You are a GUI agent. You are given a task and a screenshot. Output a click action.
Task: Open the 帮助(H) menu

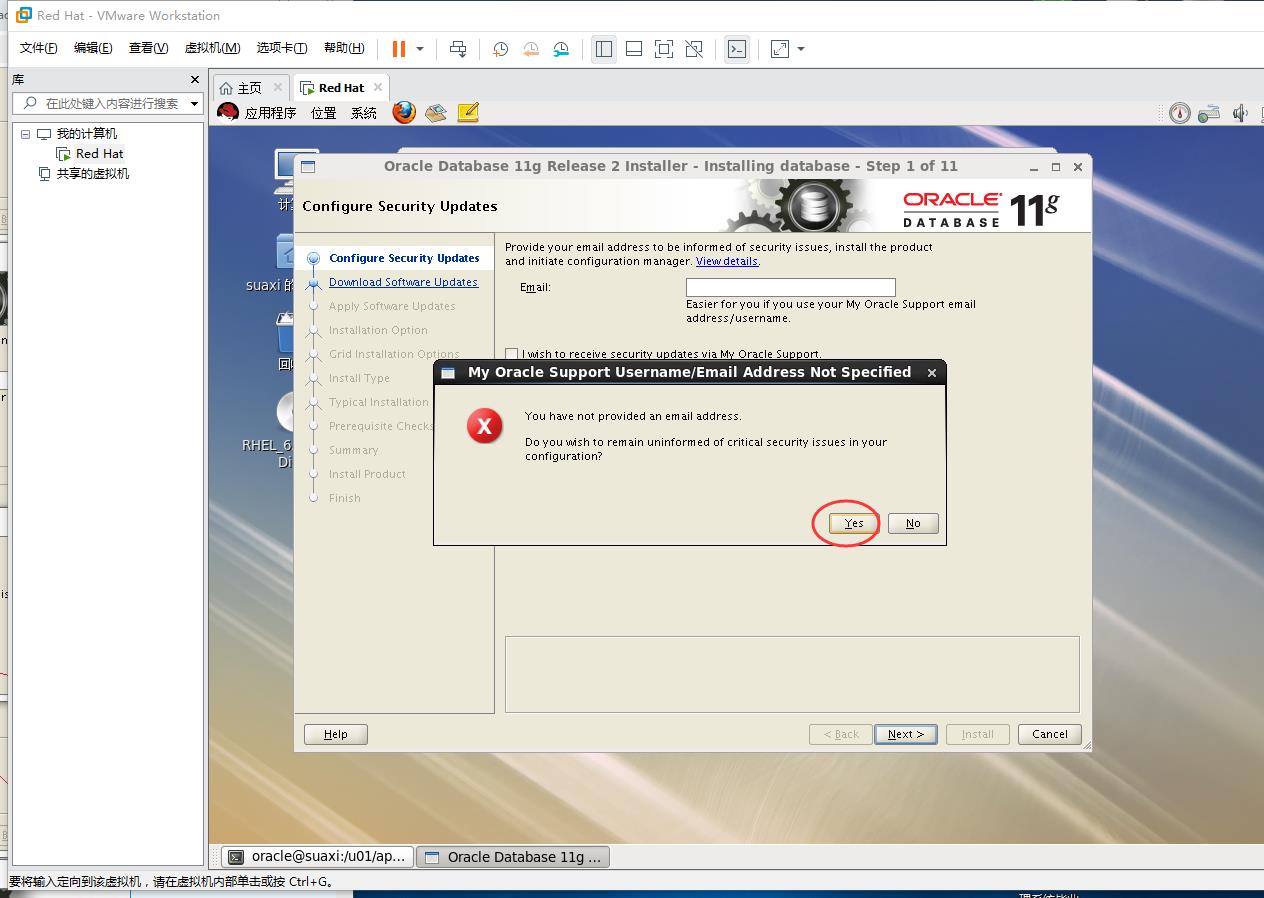[344, 48]
